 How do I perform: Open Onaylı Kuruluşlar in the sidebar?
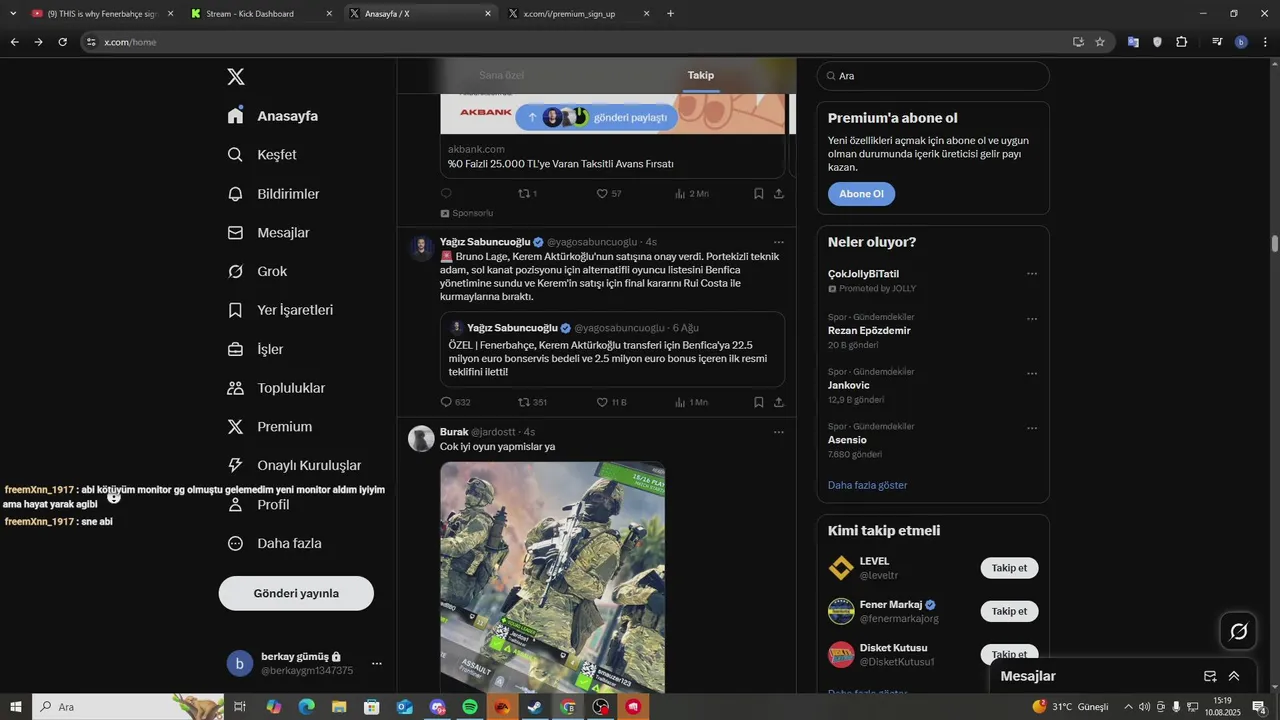pos(294,466)
